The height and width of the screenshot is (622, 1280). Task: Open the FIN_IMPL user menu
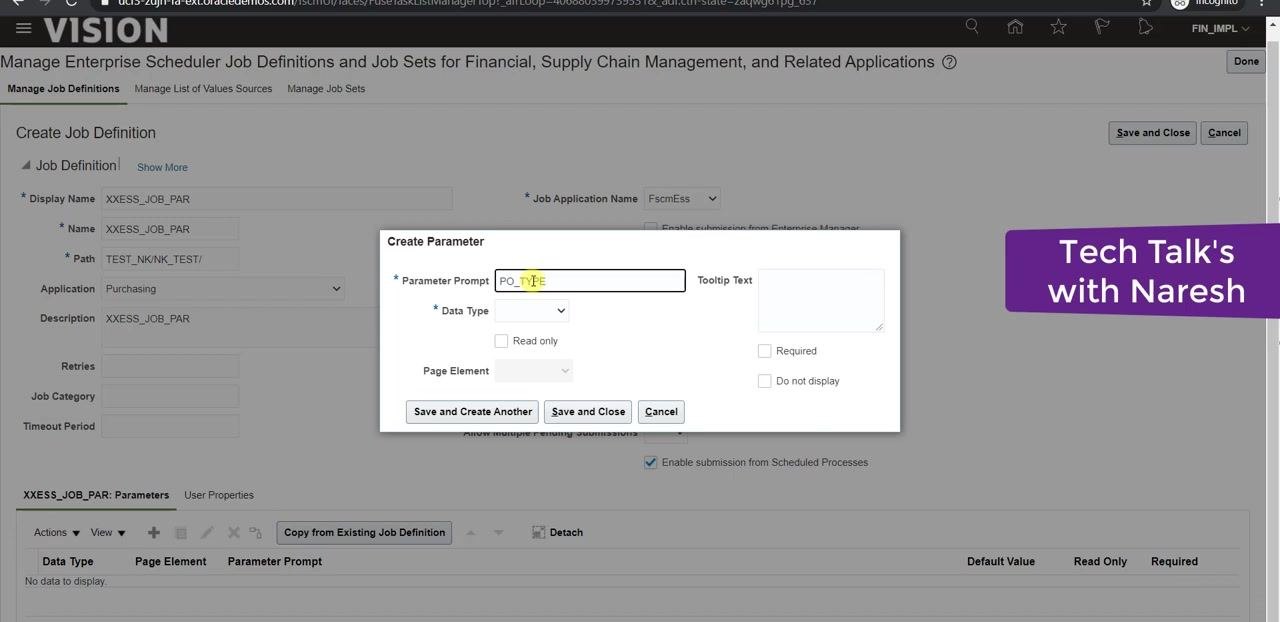point(1220,28)
